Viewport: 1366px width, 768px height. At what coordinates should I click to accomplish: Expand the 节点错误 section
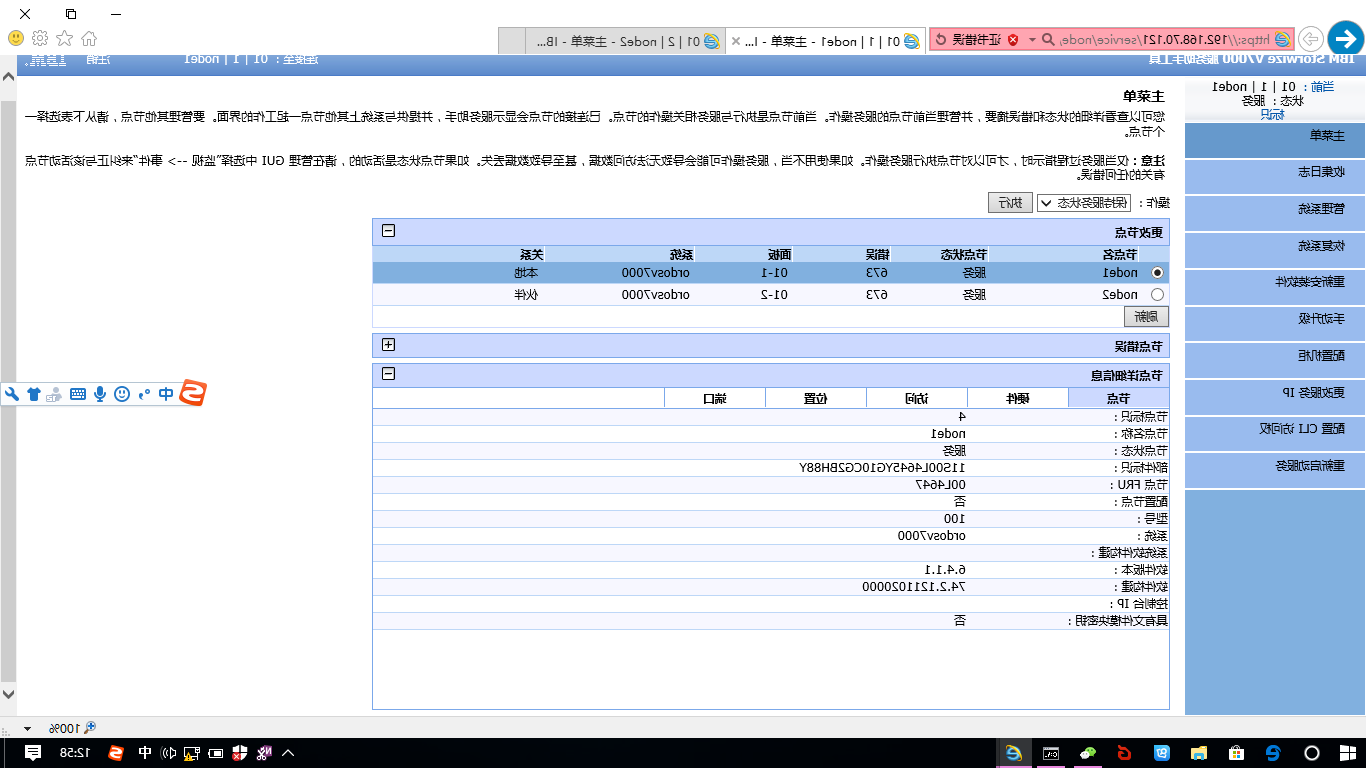point(389,345)
